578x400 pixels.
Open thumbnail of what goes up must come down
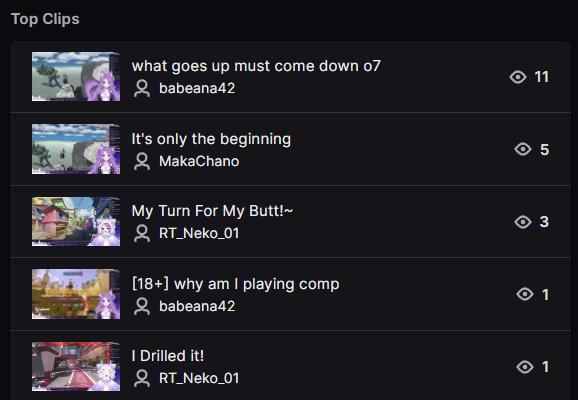point(76,77)
